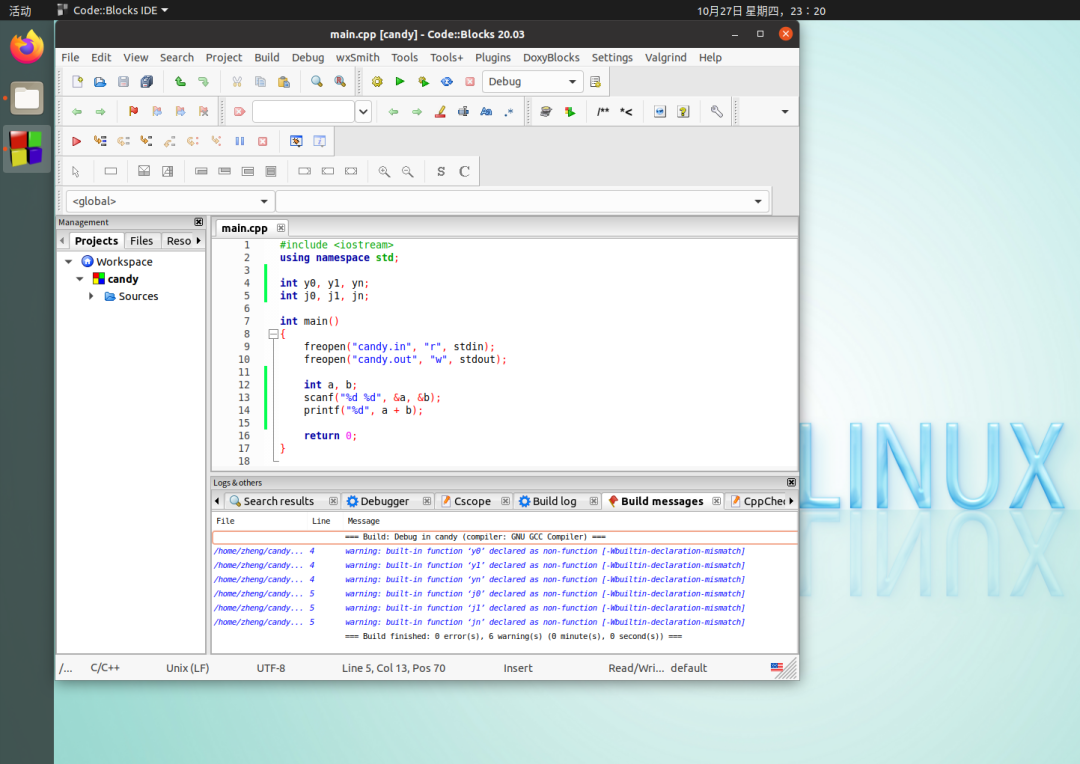Collapse the Workspace tree node
This screenshot has height=764, width=1080.
69,262
